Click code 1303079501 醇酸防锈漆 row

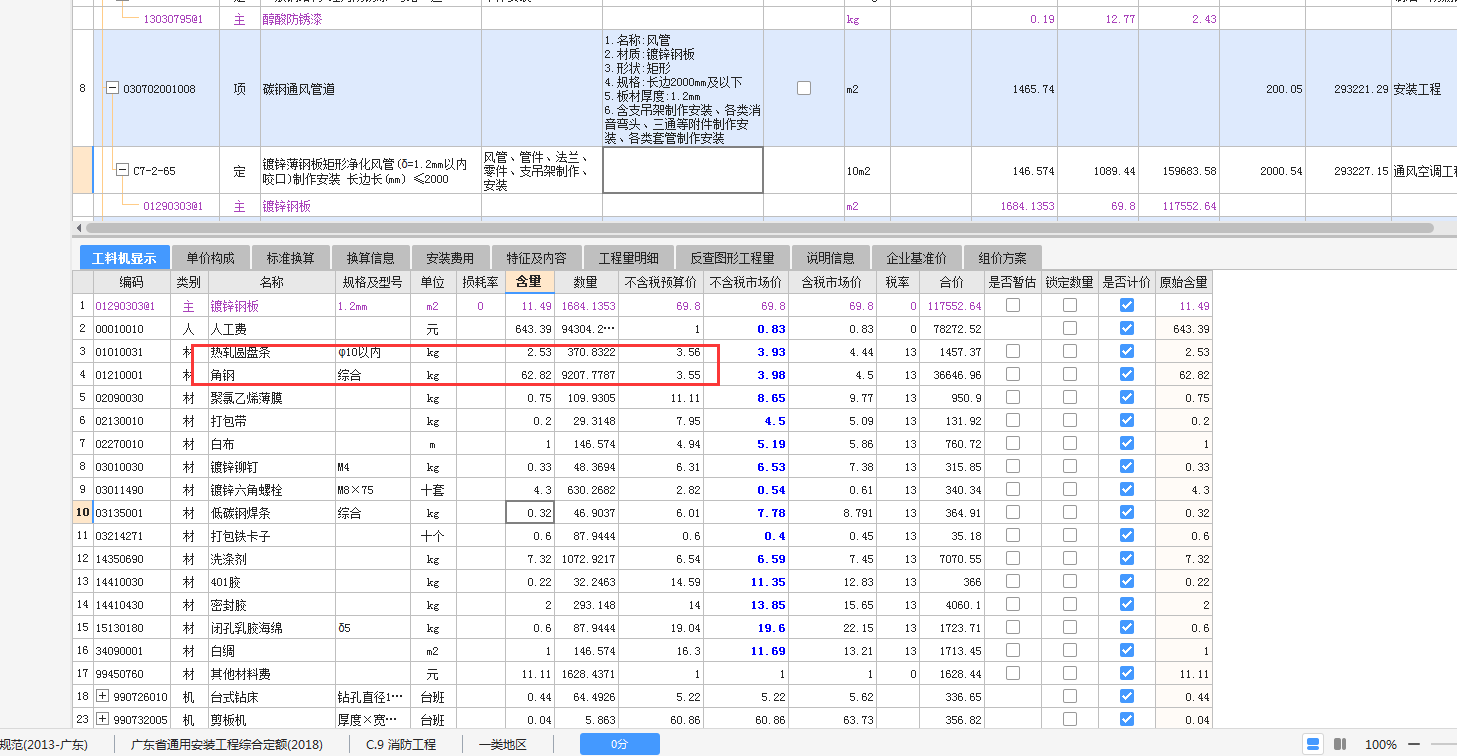[173, 19]
